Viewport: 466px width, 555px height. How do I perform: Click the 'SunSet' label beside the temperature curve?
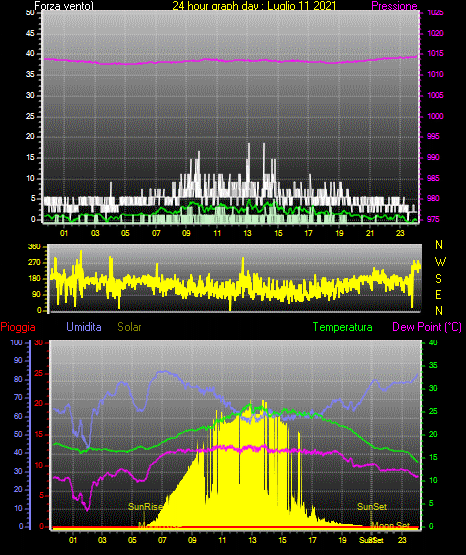pyautogui.click(x=372, y=507)
